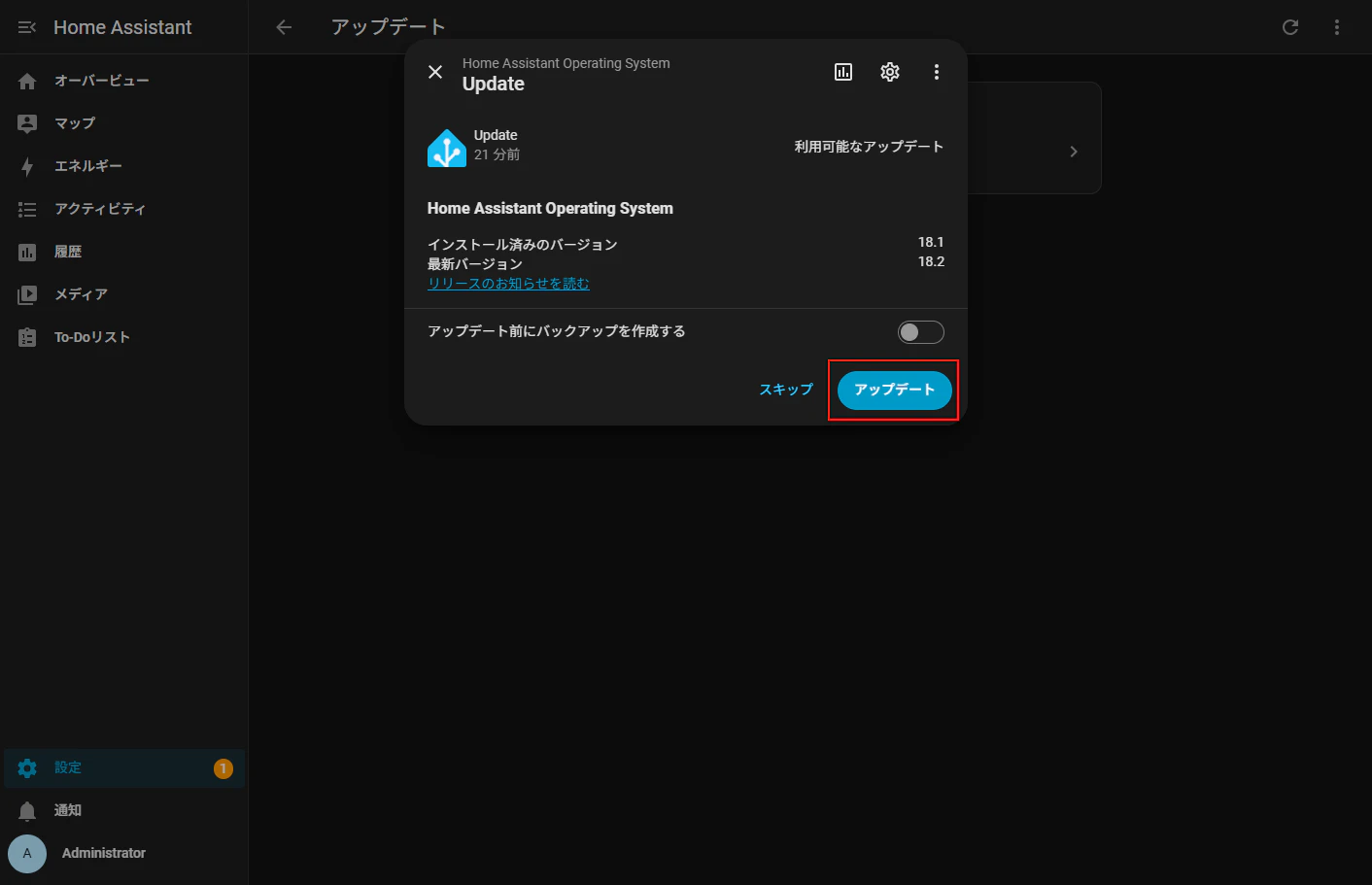
Task: Click the アクティビティ list icon
Action: (x=27, y=209)
